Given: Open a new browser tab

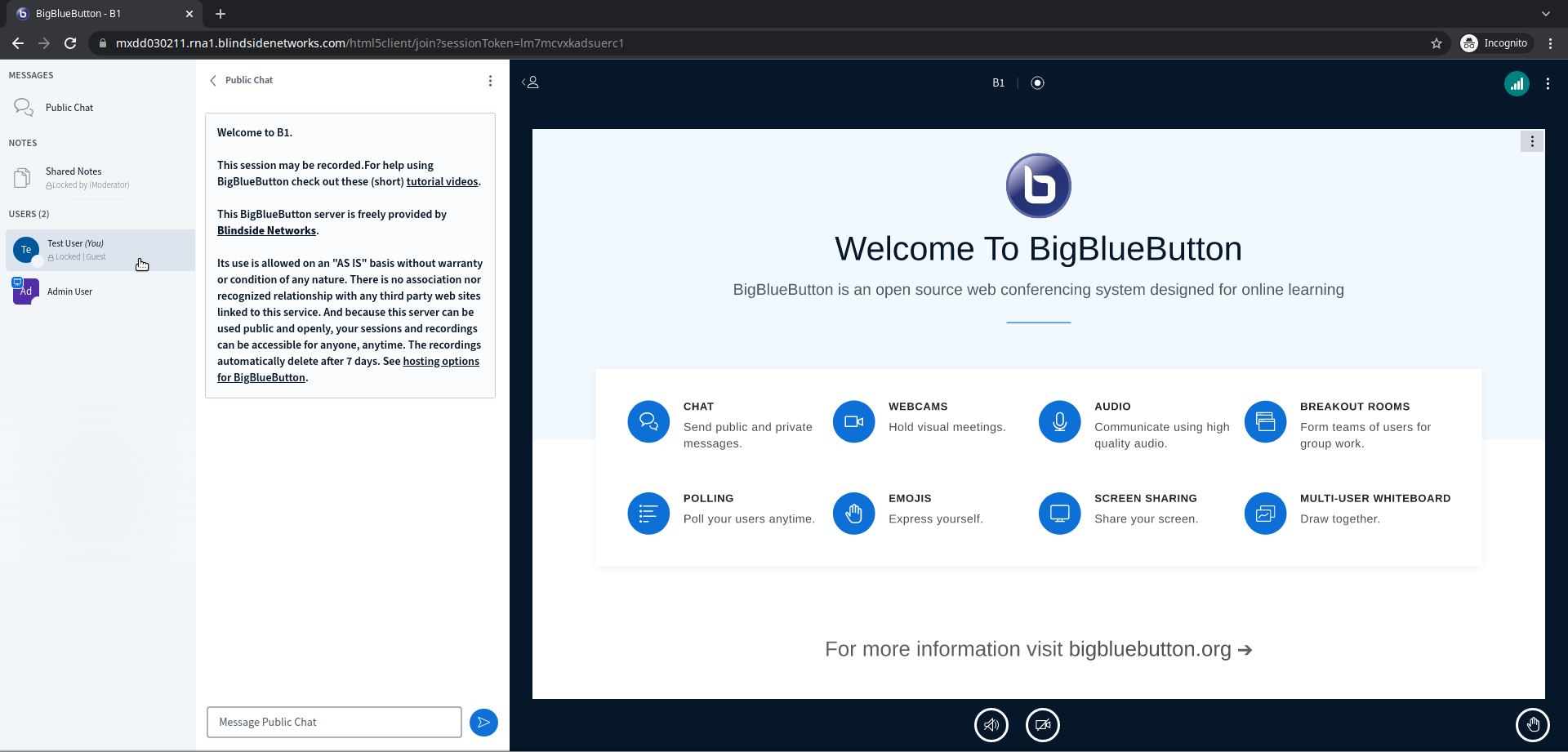Looking at the screenshot, I should [x=220, y=14].
